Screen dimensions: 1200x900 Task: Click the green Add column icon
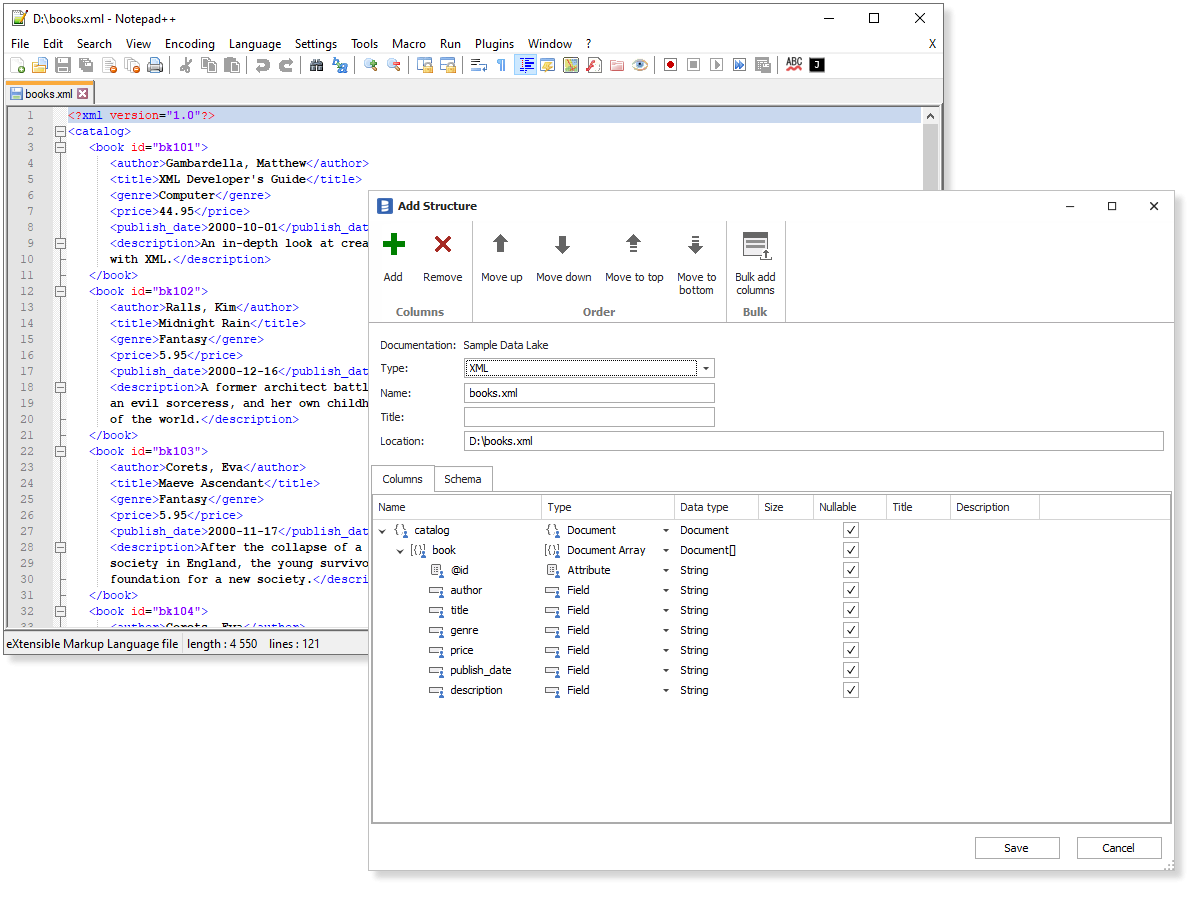pyautogui.click(x=393, y=245)
